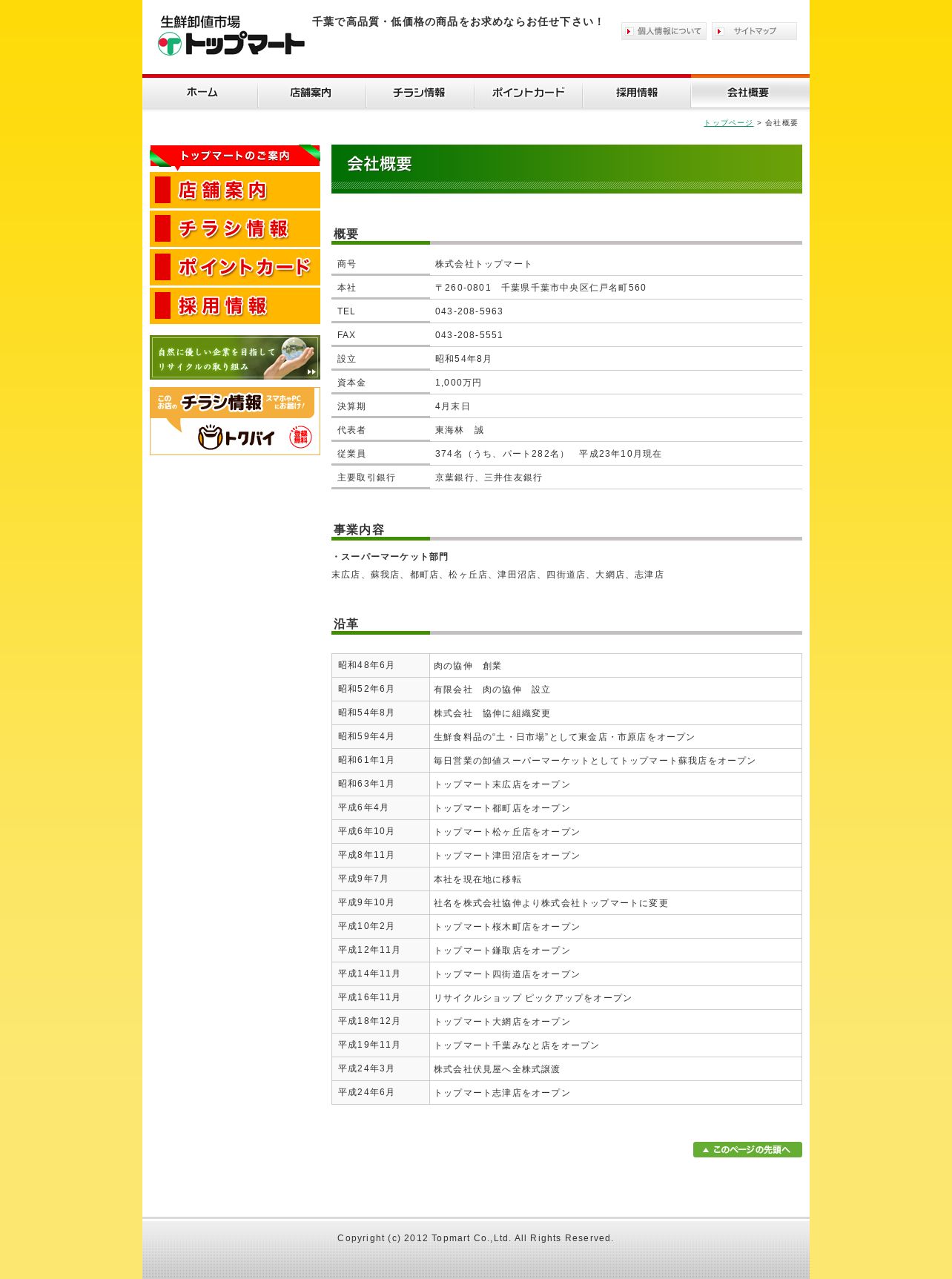Select the history row 平成24年3月

(x=566, y=1069)
